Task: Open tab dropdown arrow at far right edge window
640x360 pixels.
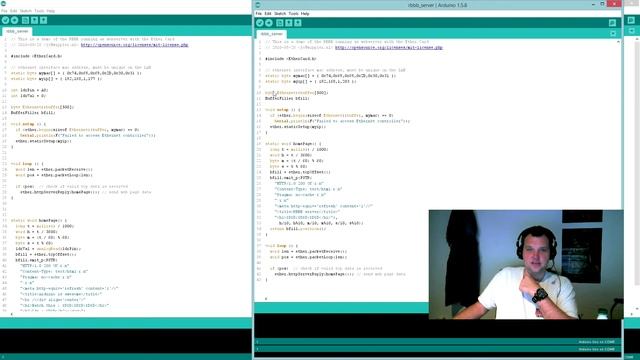Action: pos(631,31)
